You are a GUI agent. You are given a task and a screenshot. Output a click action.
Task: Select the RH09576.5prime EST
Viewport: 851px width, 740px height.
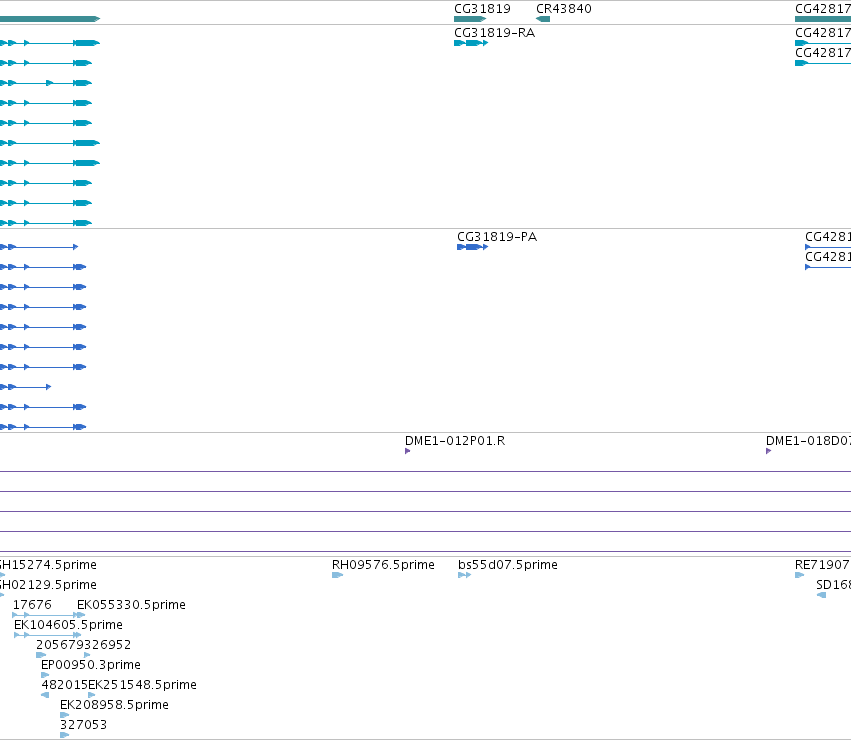pos(338,575)
